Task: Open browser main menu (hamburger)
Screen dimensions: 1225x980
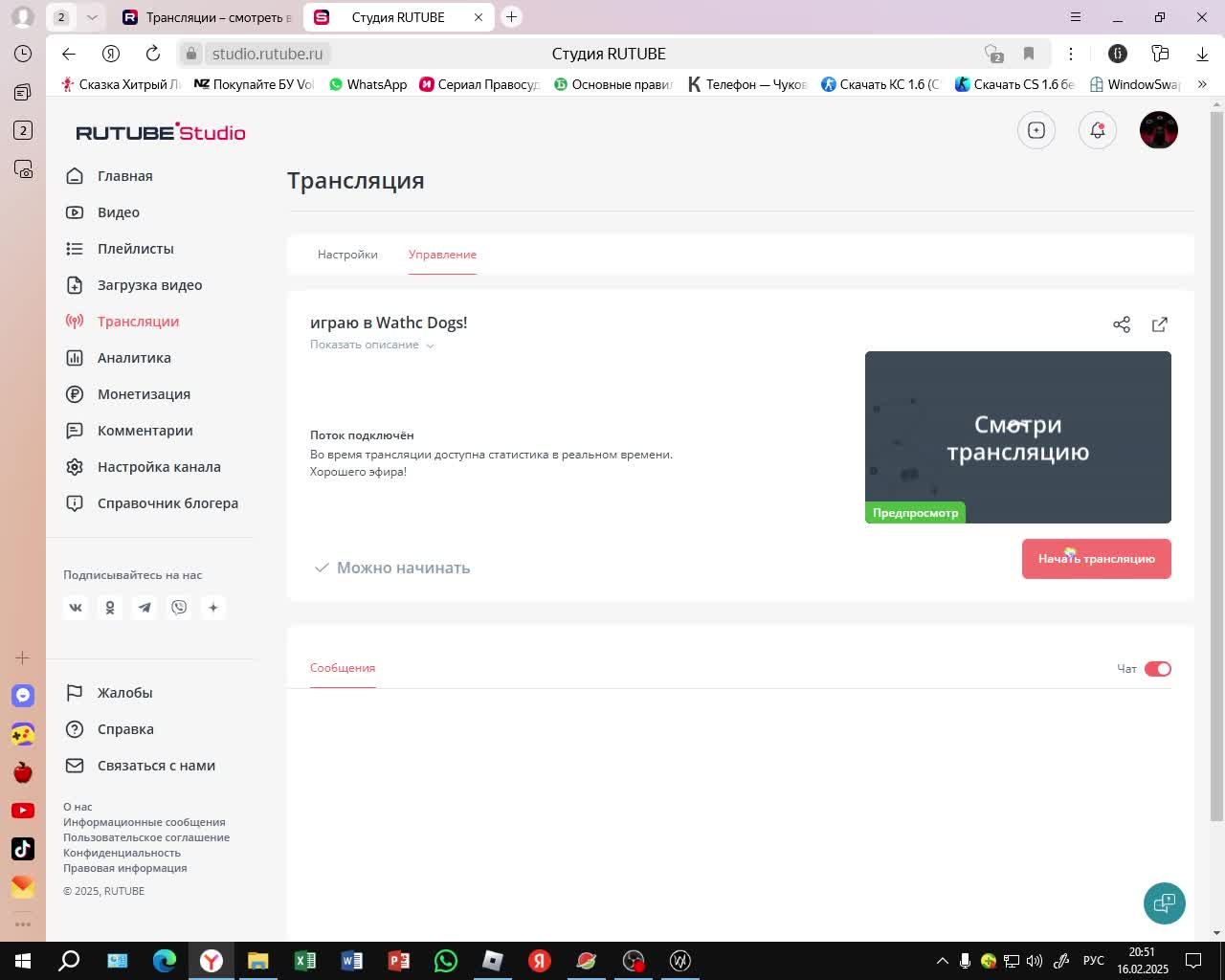Action: 1076,17
